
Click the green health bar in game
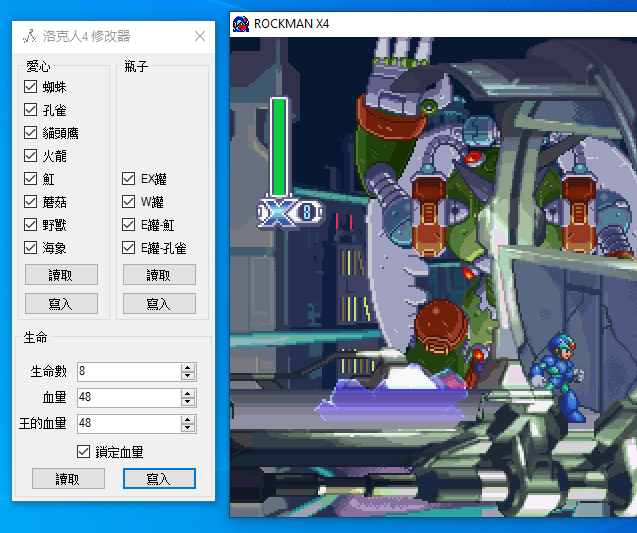pos(279,147)
